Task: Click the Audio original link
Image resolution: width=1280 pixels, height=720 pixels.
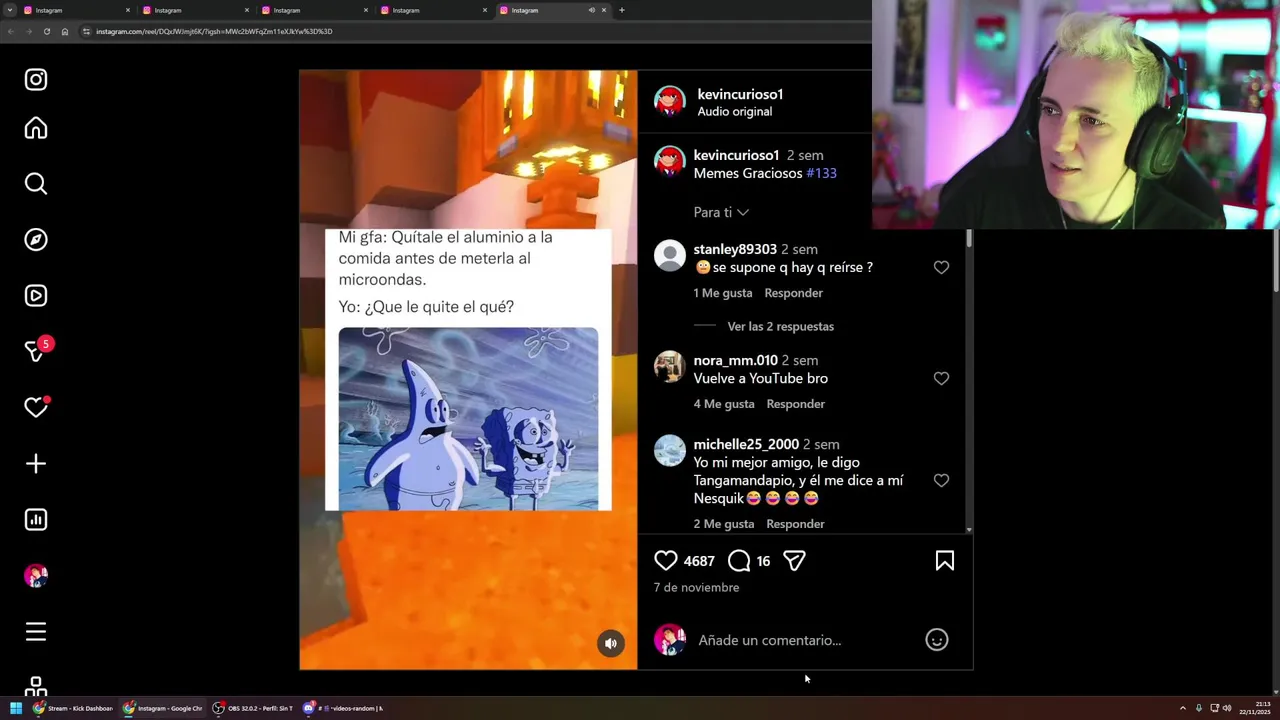Action: click(x=734, y=112)
